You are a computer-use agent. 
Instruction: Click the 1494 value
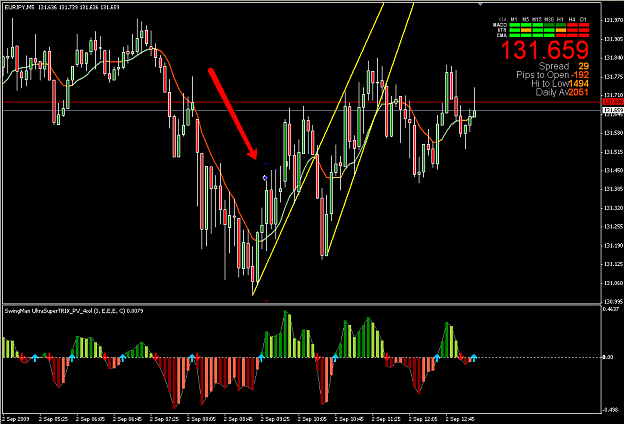(579, 84)
